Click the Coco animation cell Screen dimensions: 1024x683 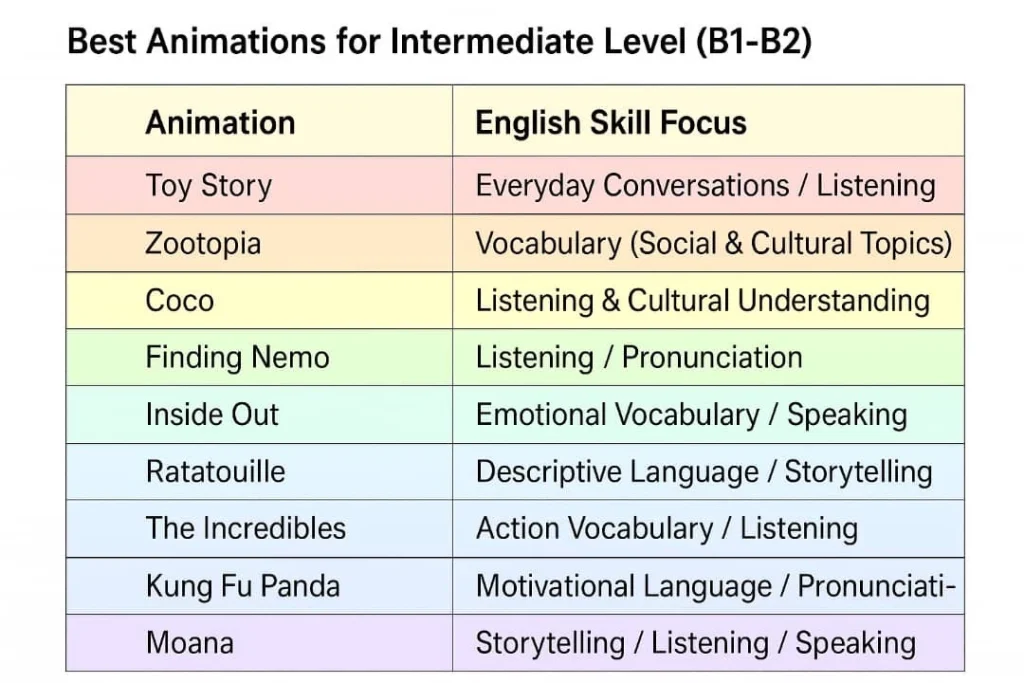(259, 300)
